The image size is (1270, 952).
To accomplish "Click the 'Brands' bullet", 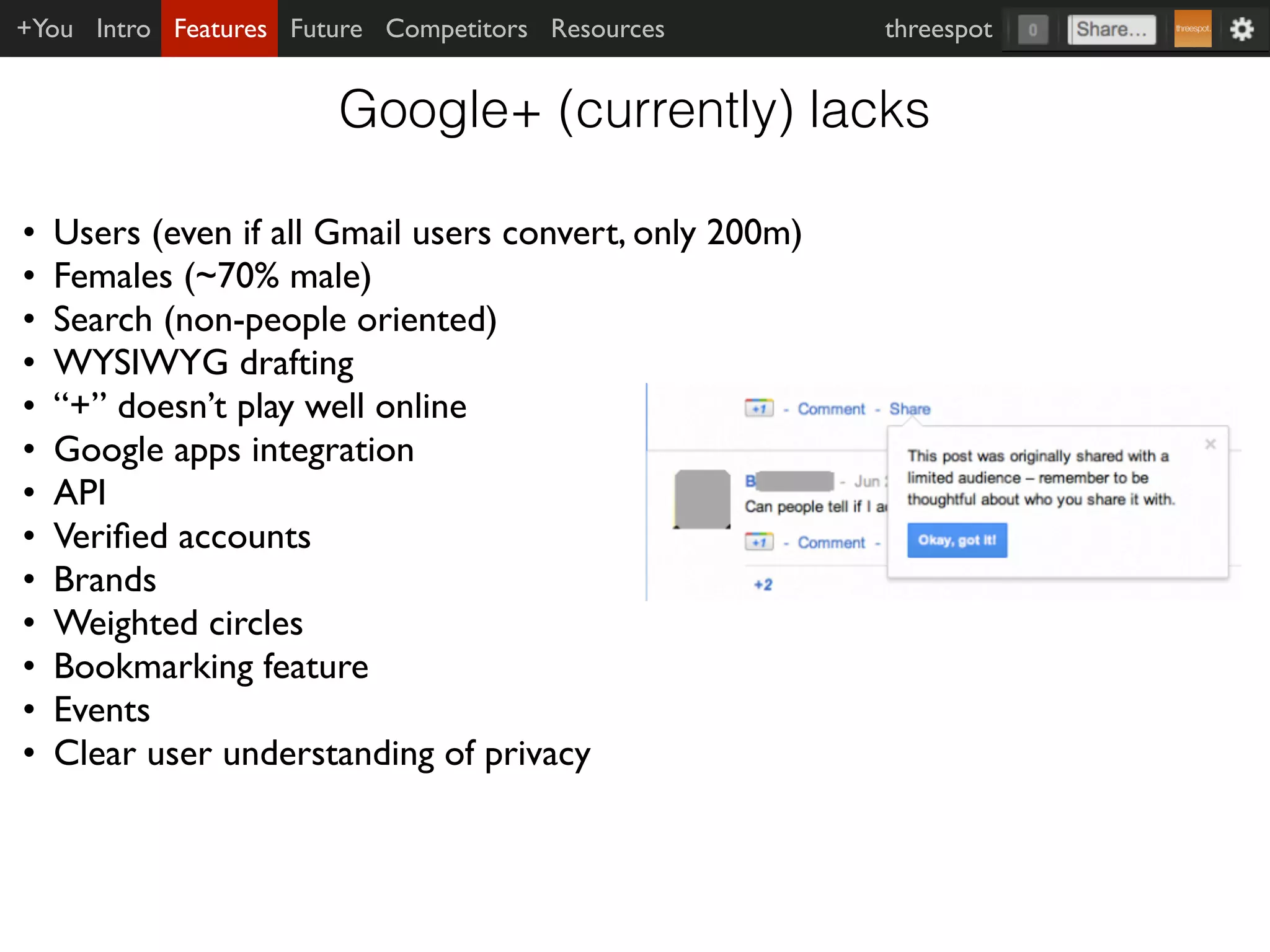I will (105, 580).
